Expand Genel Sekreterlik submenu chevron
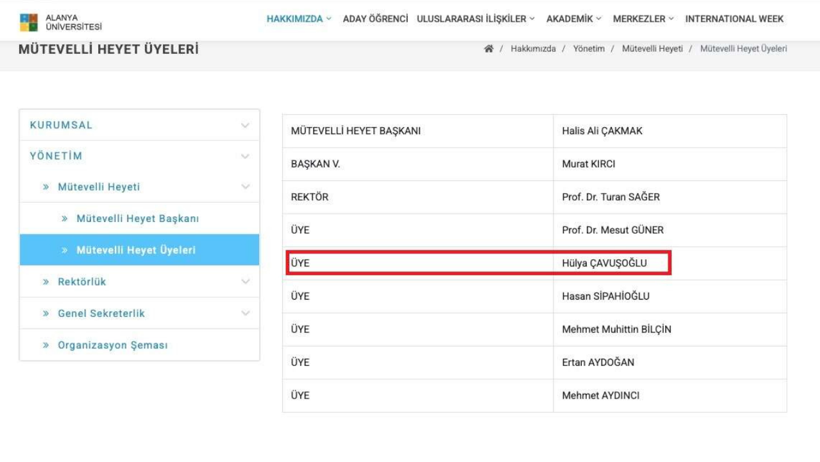This screenshot has height=462, width=820. pyautogui.click(x=245, y=313)
